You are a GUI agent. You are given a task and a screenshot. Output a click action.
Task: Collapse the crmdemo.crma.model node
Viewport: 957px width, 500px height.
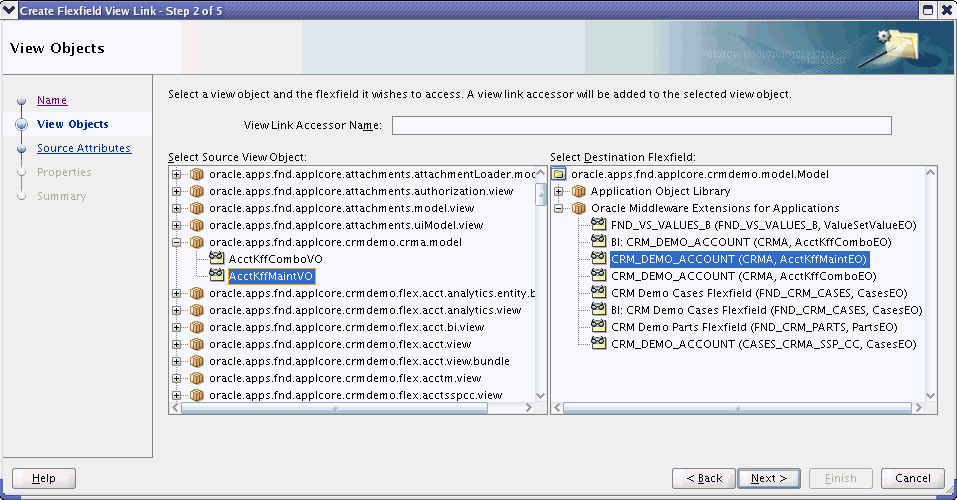point(176,242)
